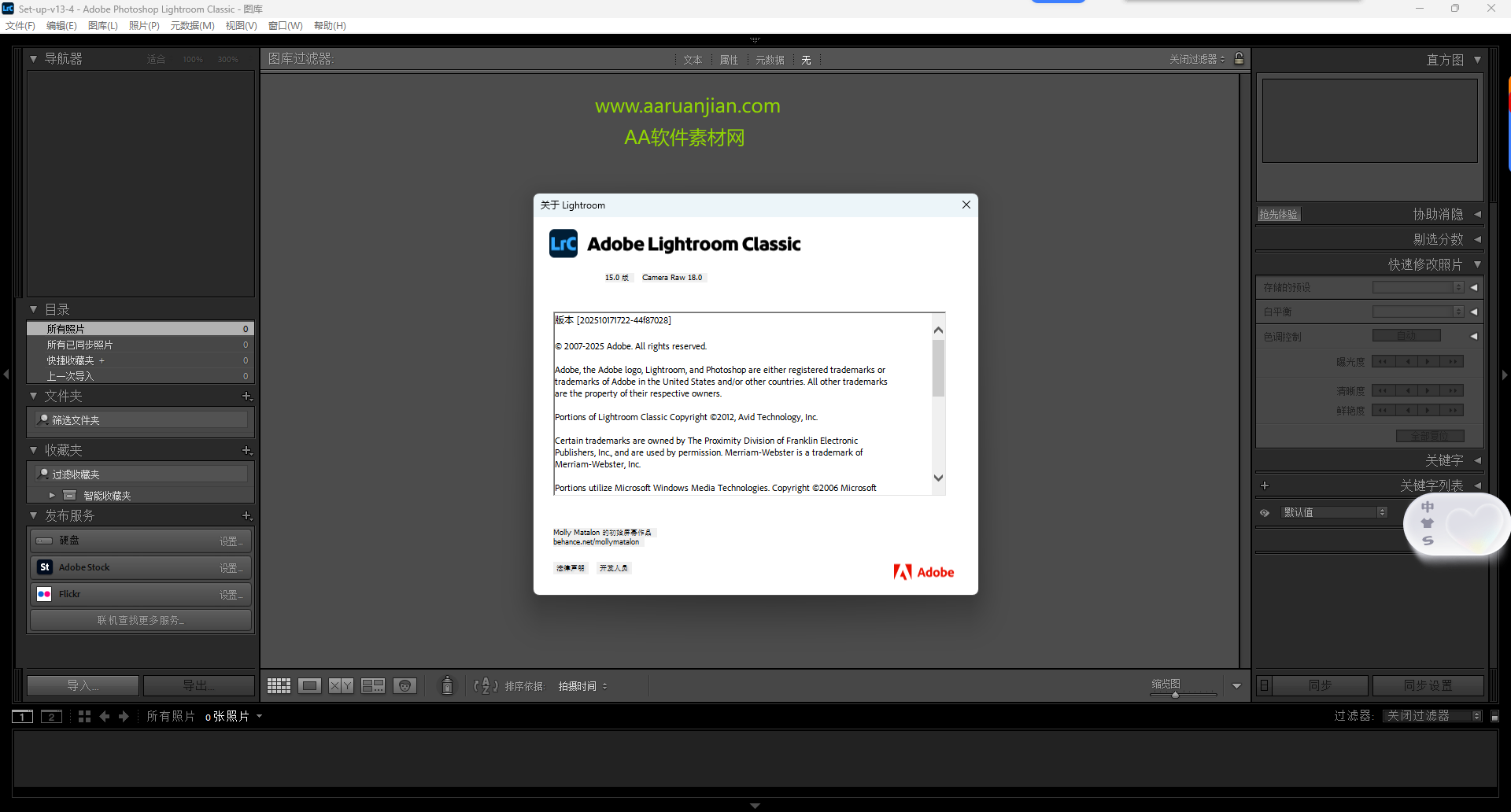Toggle the library filter lock icon

(x=1239, y=58)
